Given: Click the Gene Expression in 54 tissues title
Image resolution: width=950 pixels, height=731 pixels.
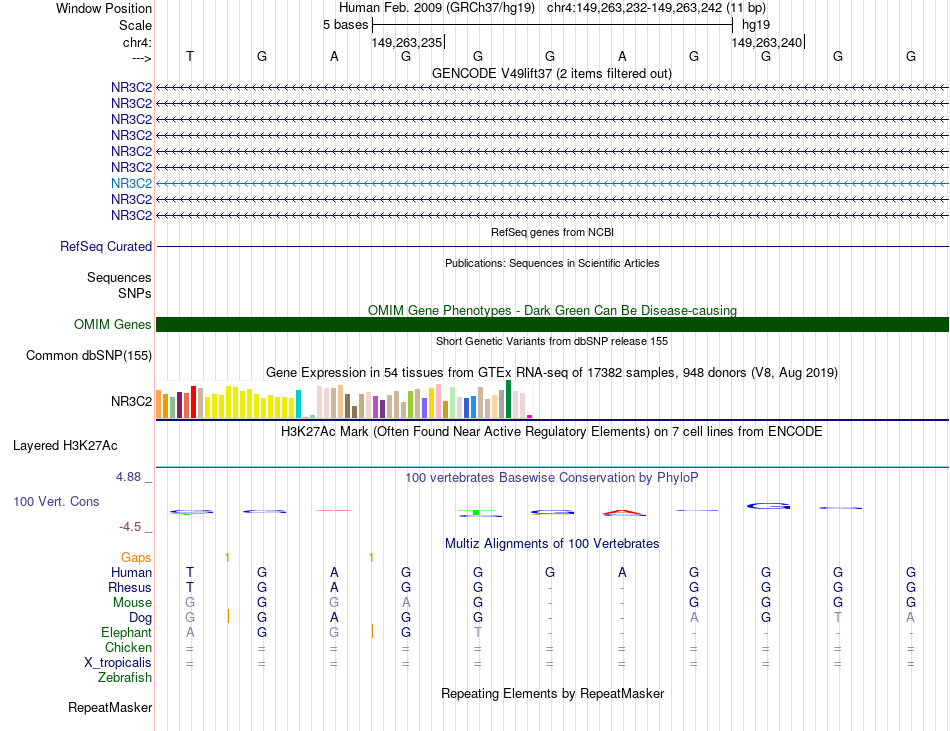Looking at the screenshot, I should [552, 372].
